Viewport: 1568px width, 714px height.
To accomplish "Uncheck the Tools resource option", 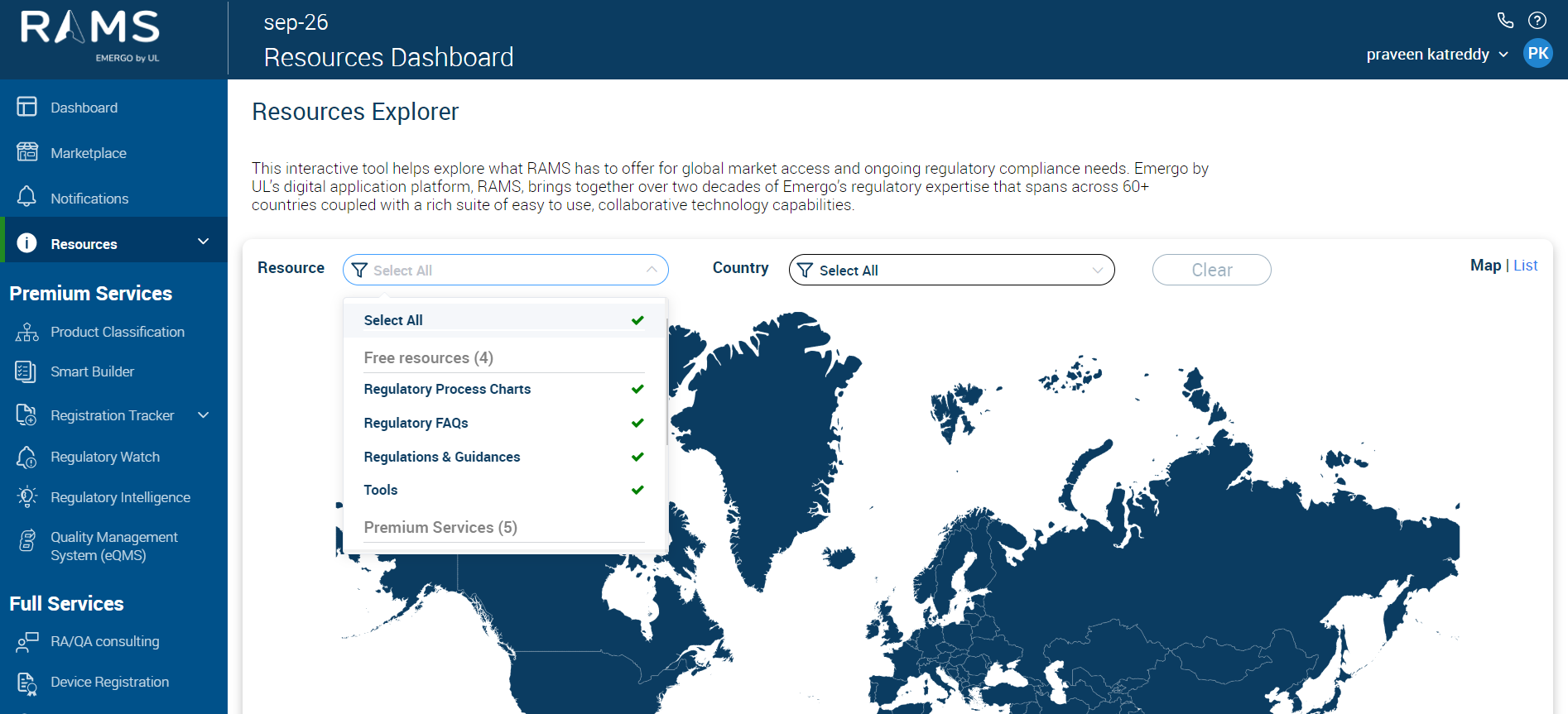I will [504, 490].
